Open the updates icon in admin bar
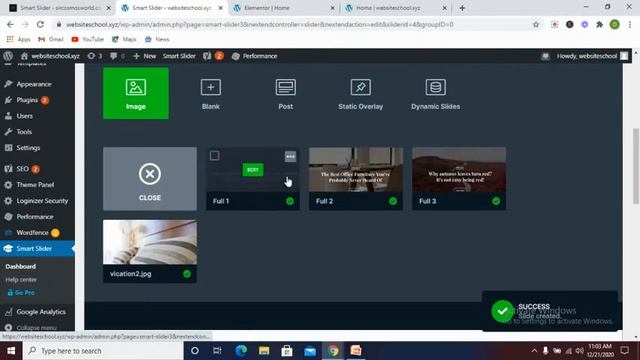The image size is (640, 360). tap(95, 56)
